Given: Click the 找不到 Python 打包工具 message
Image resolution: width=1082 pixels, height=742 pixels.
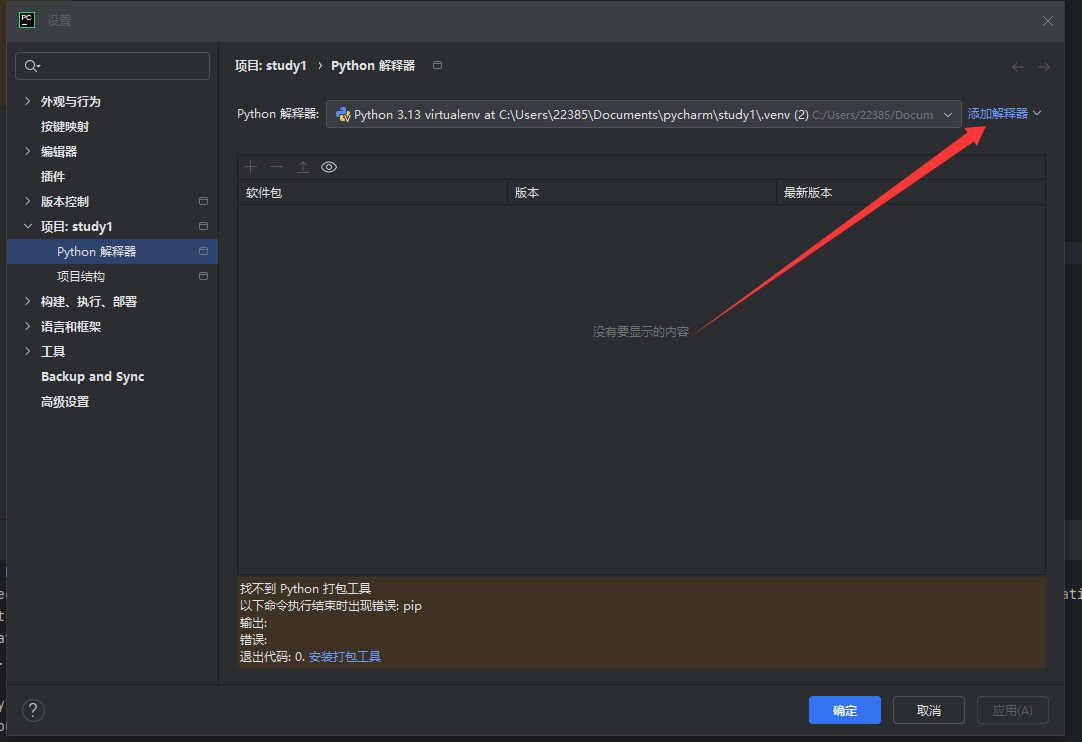Looking at the screenshot, I should point(306,589).
